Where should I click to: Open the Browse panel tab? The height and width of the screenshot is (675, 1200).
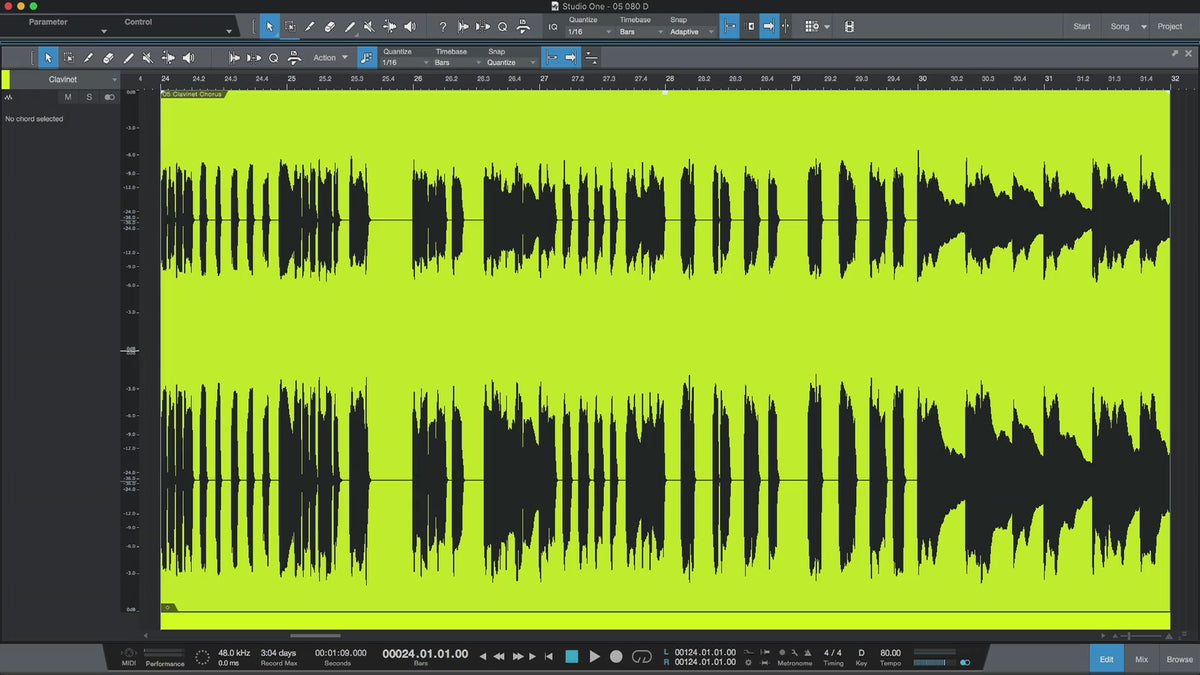(1179, 659)
